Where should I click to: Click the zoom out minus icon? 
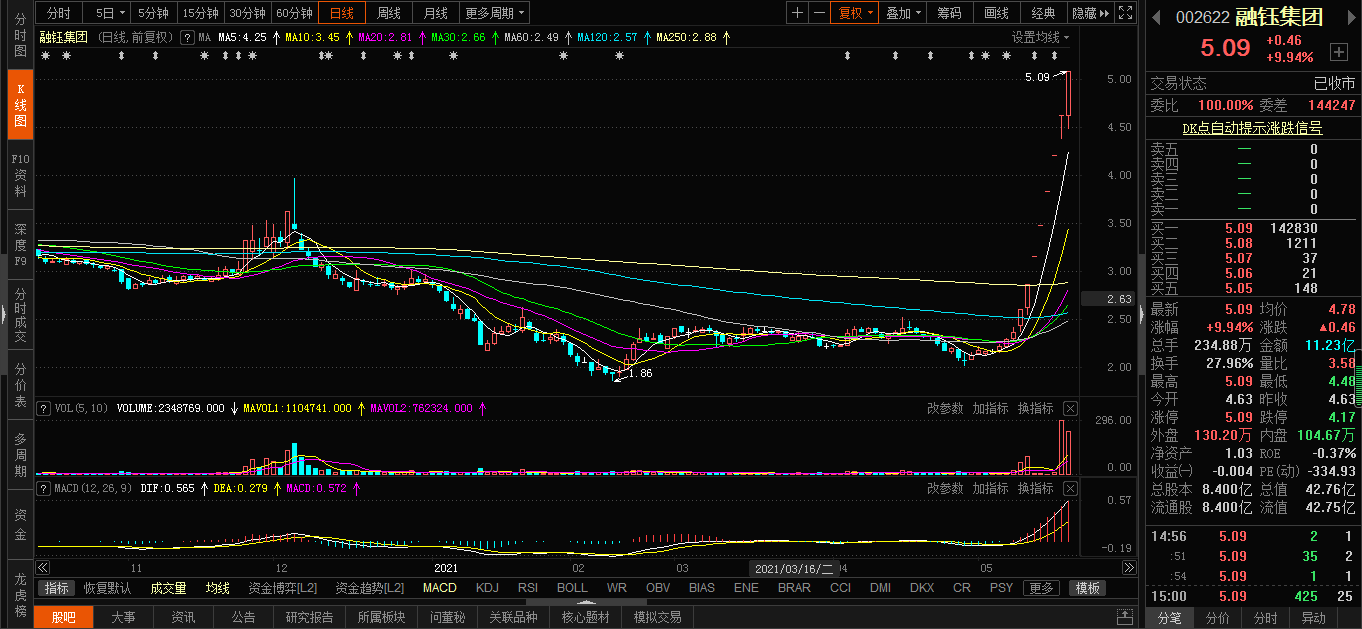pyautogui.click(x=819, y=13)
